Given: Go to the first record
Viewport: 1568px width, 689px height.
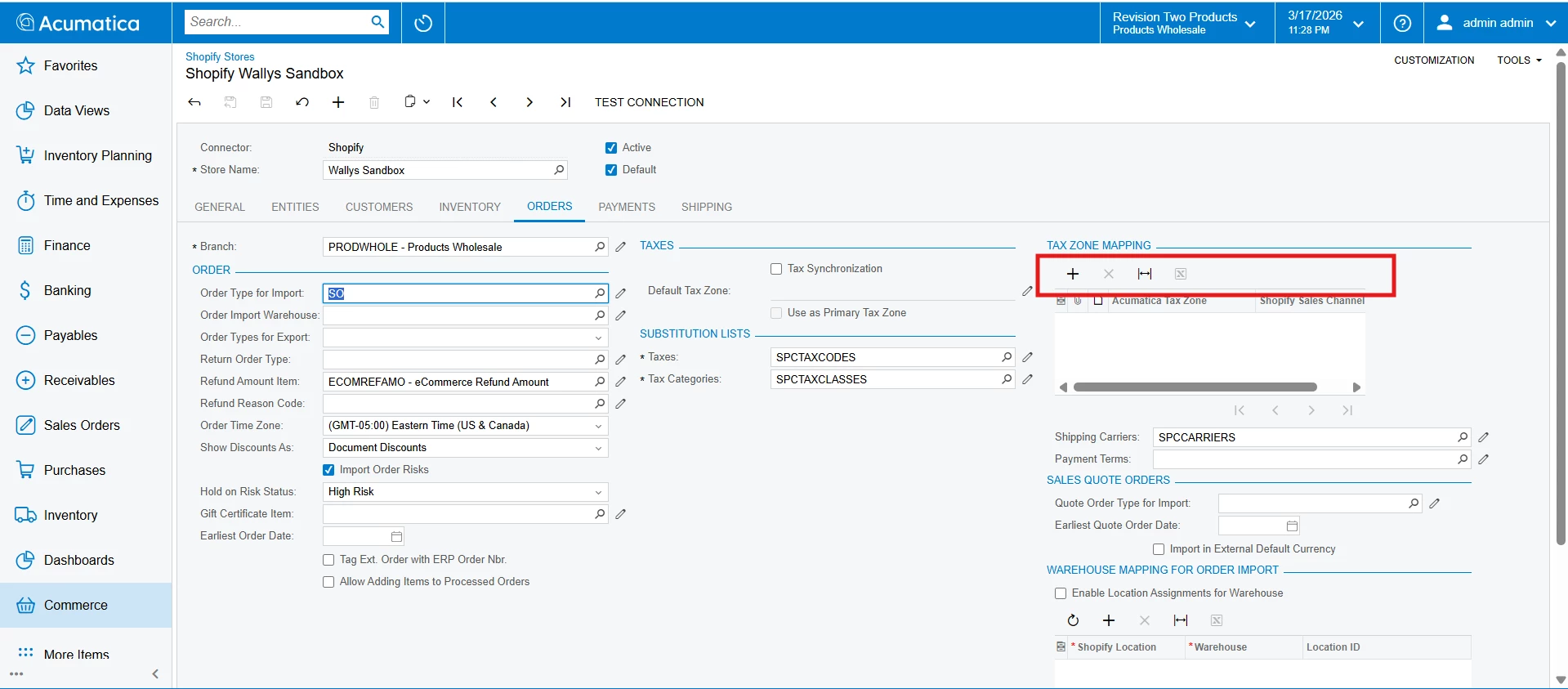Looking at the screenshot, I should pyautogui.click(x=458, y=102).
